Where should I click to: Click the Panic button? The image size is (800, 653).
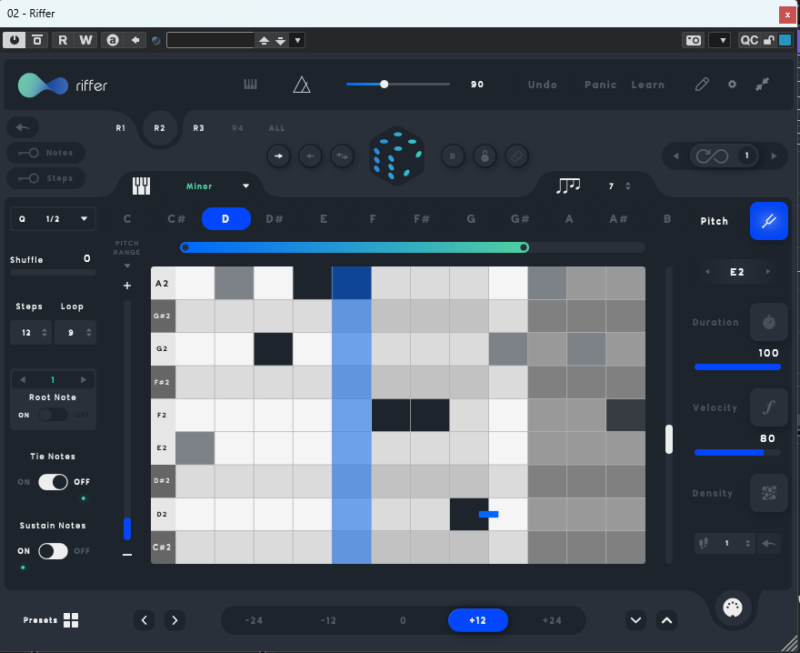[x=600, y=85]
